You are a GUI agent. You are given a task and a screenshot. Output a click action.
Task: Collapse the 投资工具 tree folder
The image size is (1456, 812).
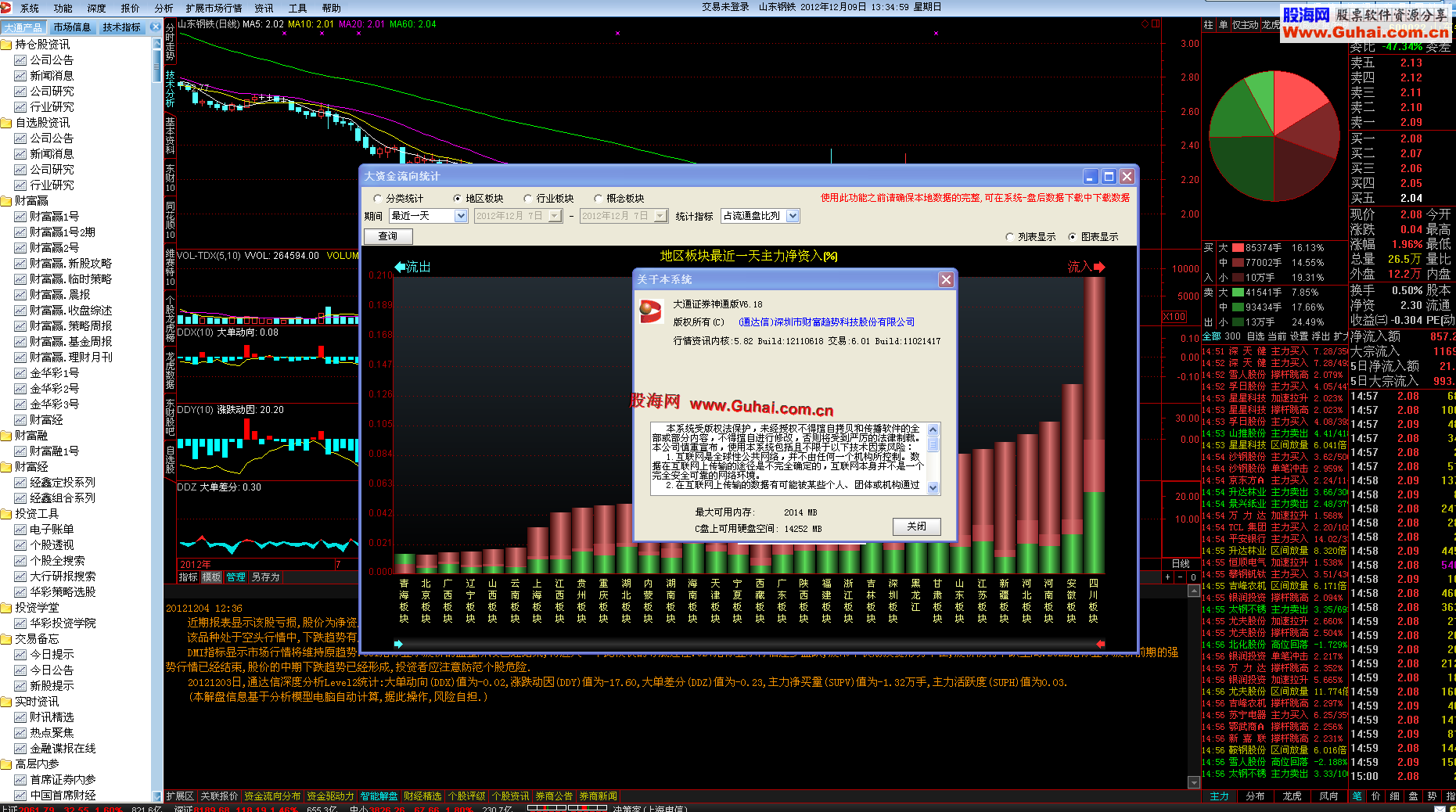point(6,514)
